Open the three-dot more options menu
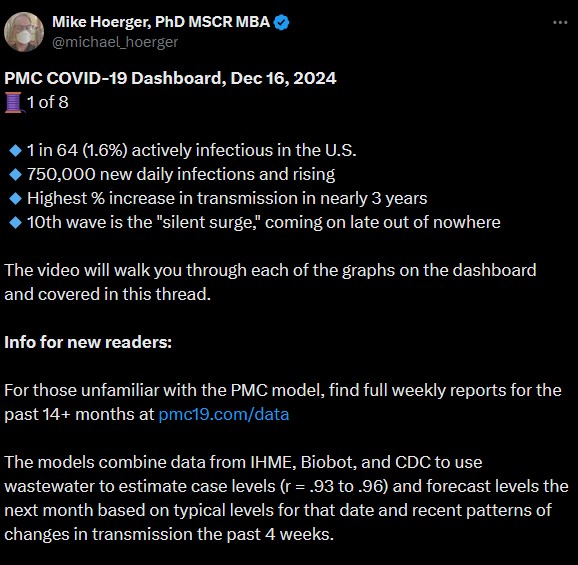This screenshot has height=565, width=578. tap(560, 23)
